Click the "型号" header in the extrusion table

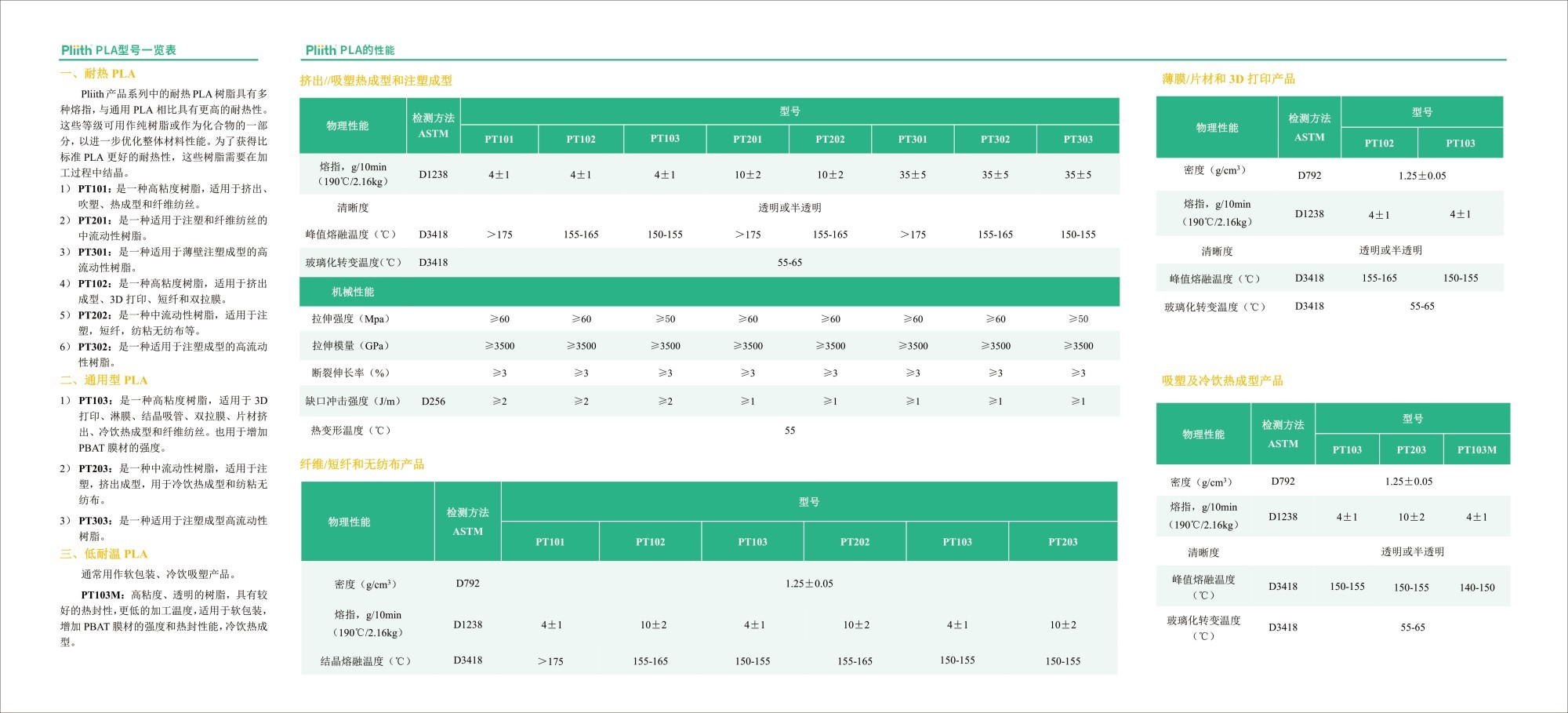click(x=789, y=111)
